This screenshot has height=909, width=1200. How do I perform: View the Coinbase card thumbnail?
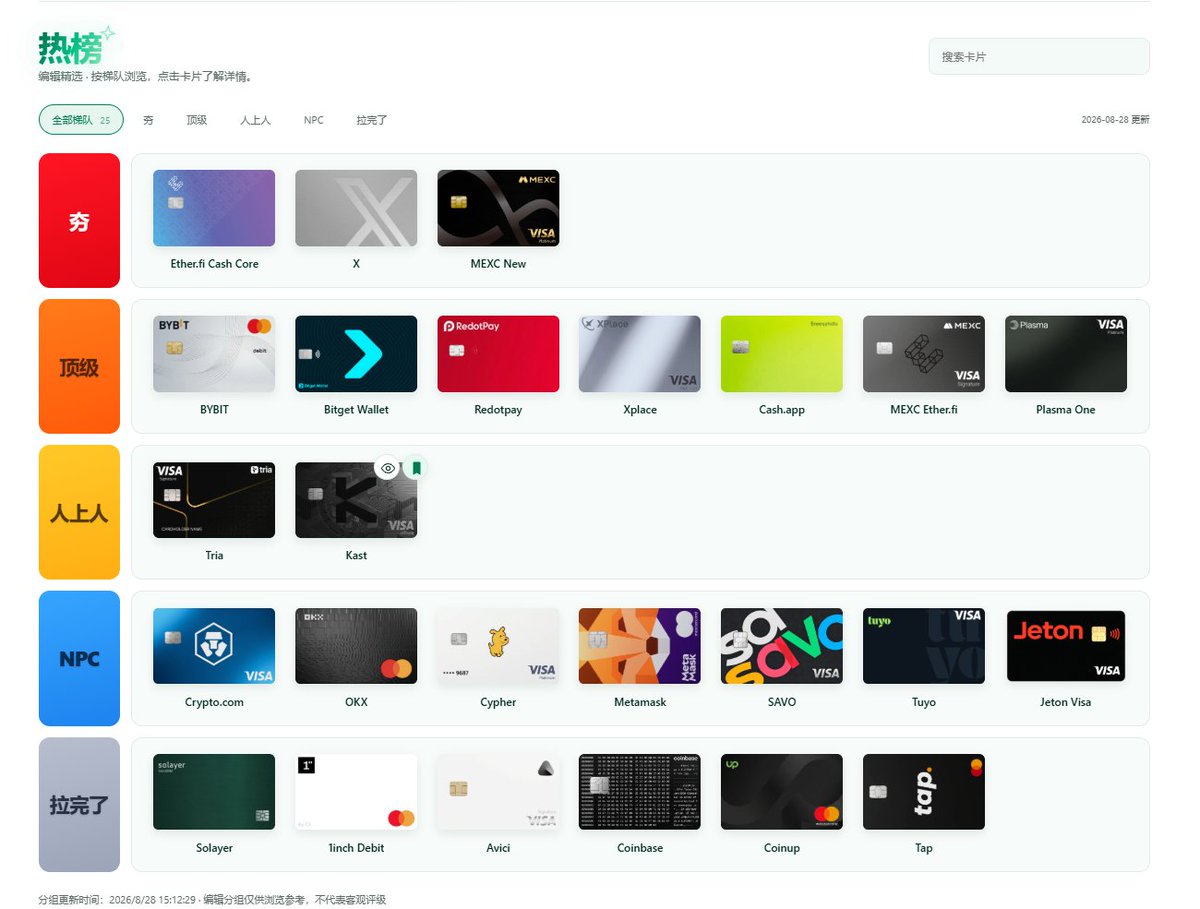coord(640,792)
